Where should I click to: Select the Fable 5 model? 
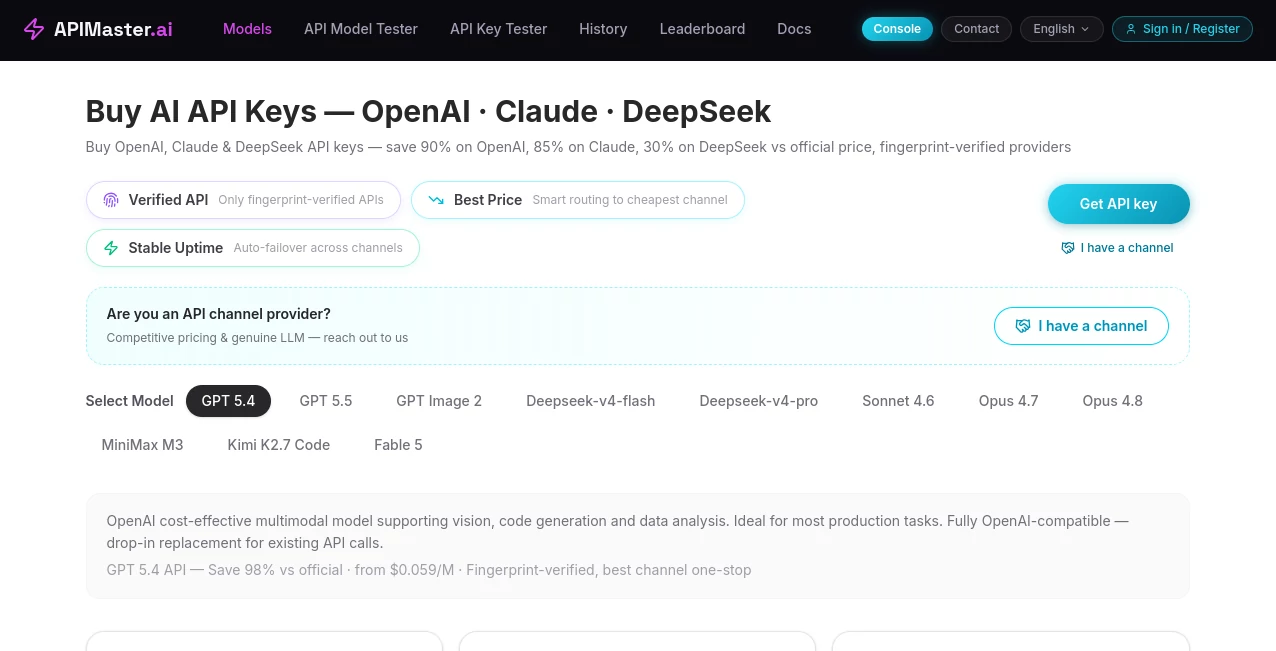click(398, 445)
